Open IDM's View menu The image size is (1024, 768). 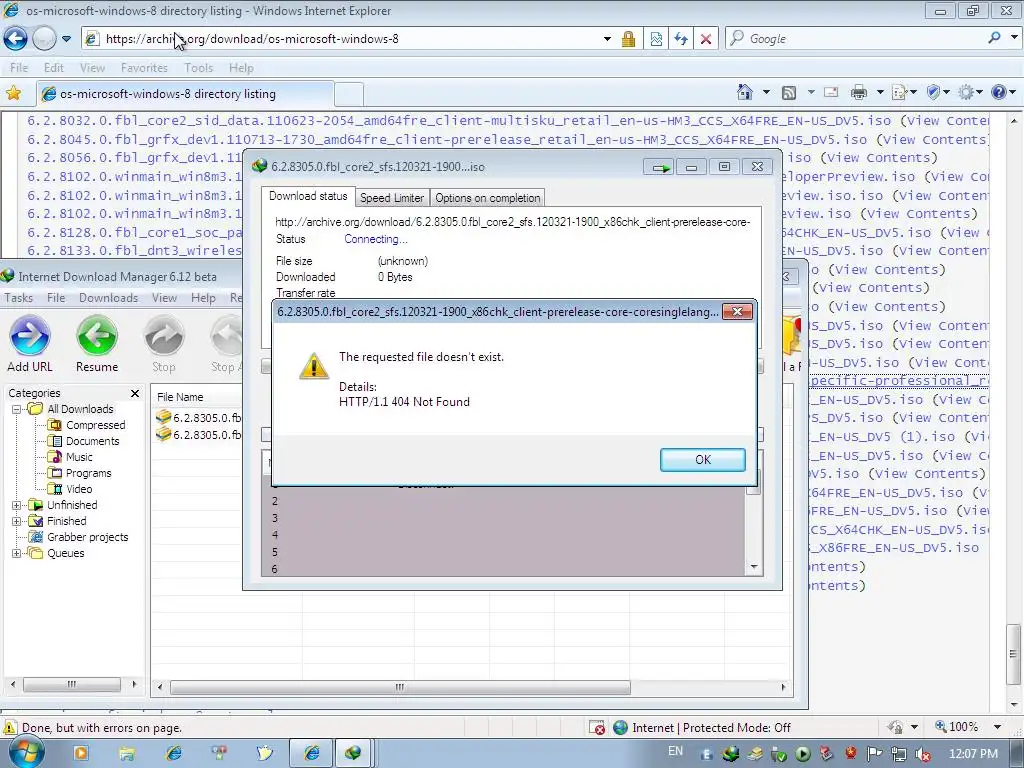[165, 298]
